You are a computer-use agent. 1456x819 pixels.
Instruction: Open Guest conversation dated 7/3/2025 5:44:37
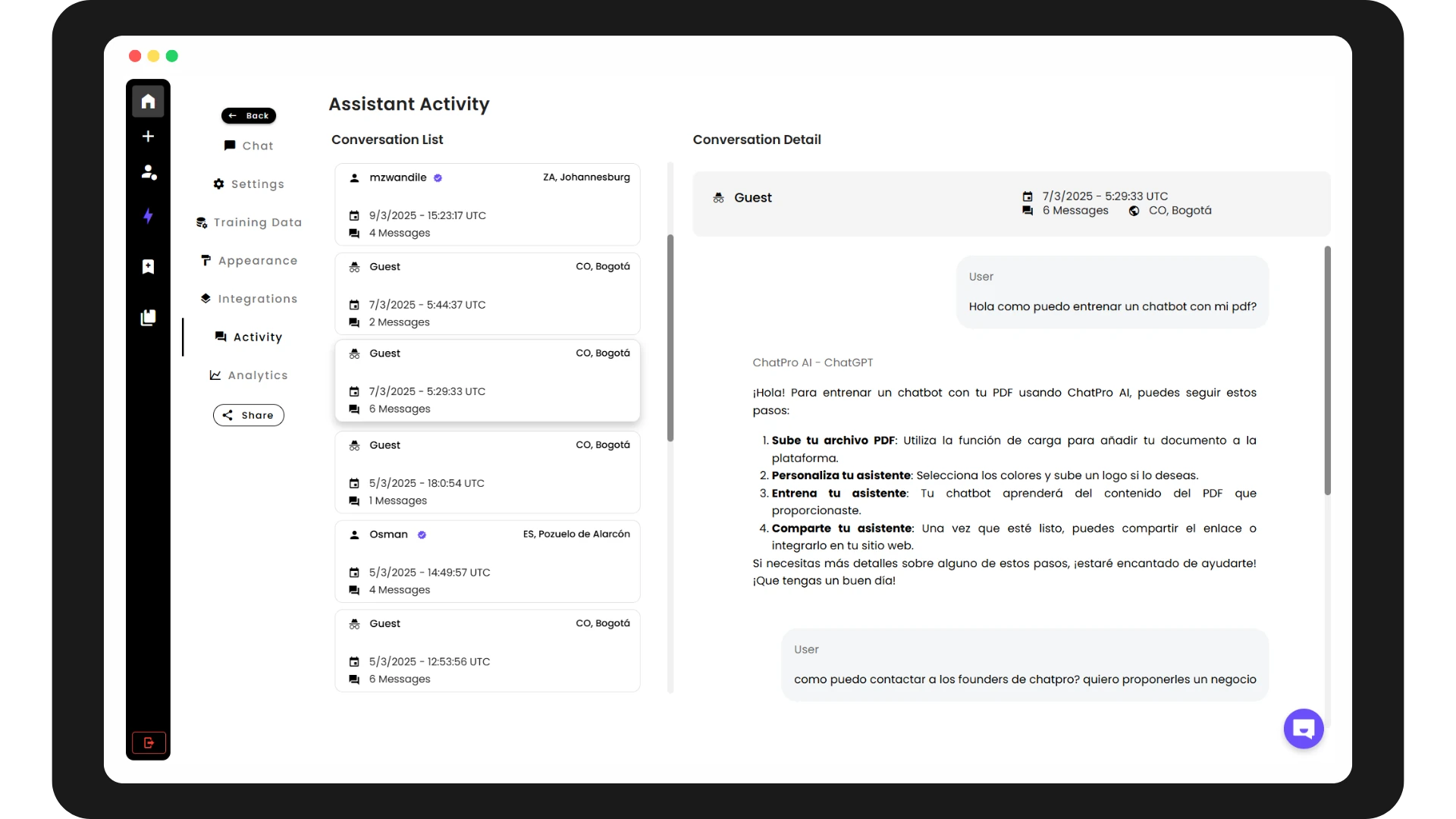(487, 294)
